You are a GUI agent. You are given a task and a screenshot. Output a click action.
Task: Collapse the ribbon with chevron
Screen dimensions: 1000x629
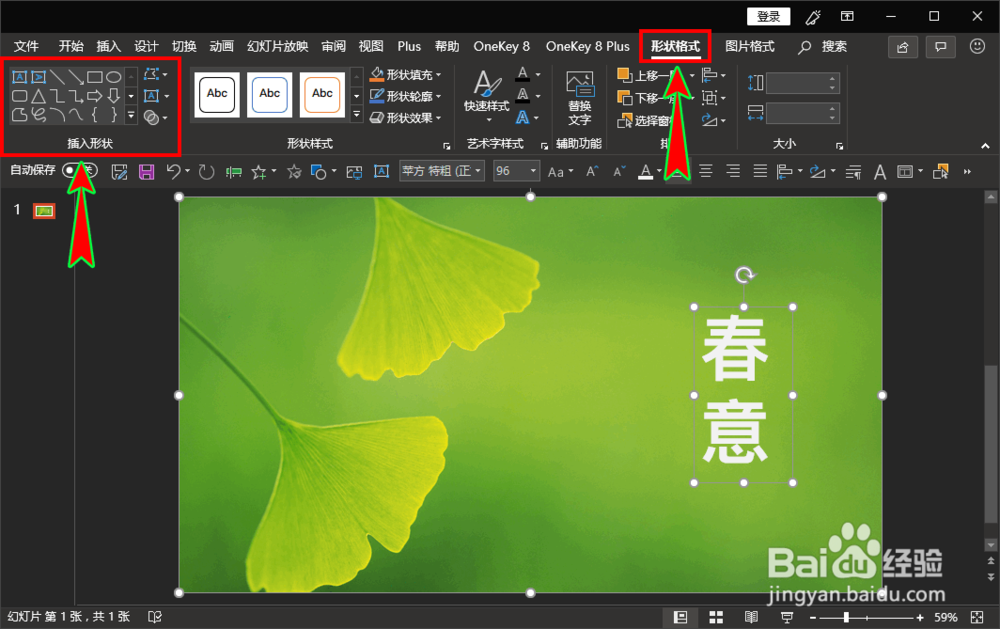pyautogui.click(x=985, y=146)
